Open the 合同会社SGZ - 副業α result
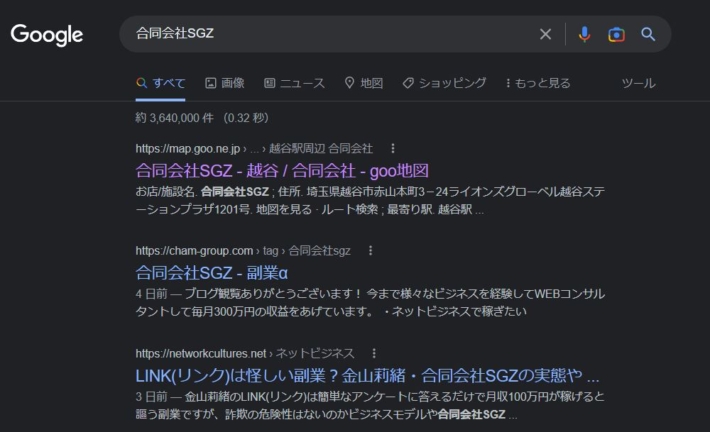Screen dimensions: 710x432 click(211, 273)
